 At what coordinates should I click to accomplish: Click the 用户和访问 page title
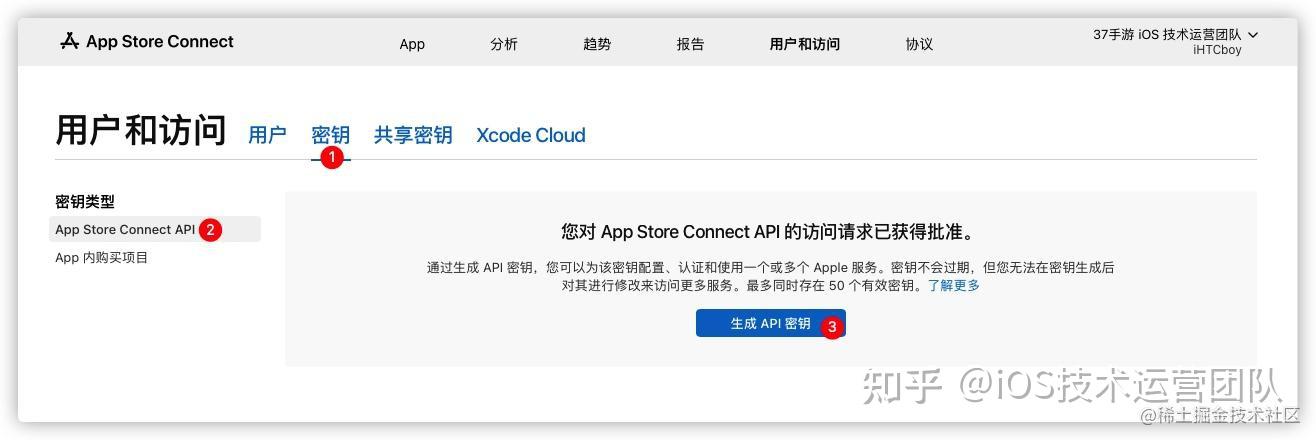tap(141, 131)
